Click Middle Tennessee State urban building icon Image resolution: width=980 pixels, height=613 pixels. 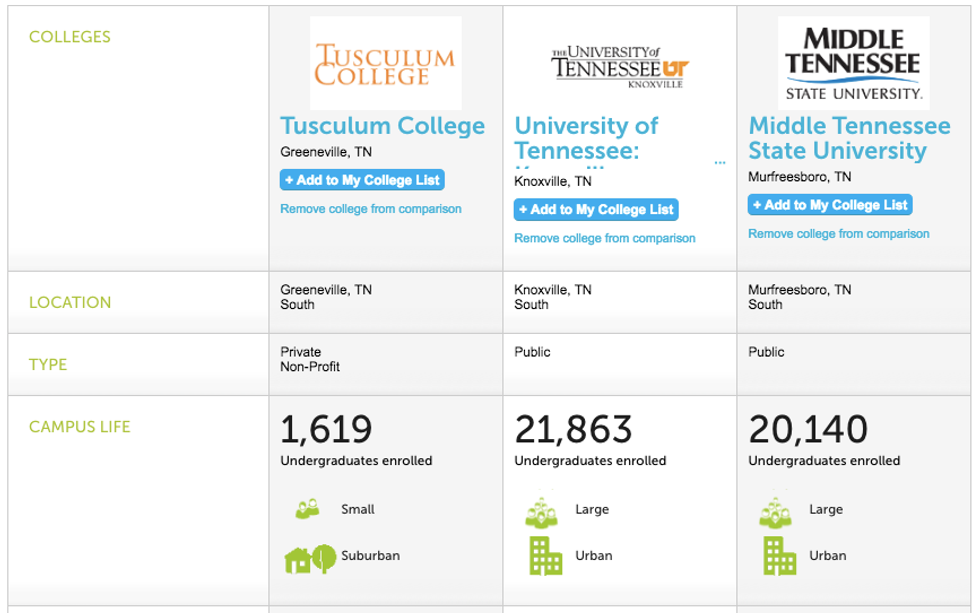tap(778, 556)
